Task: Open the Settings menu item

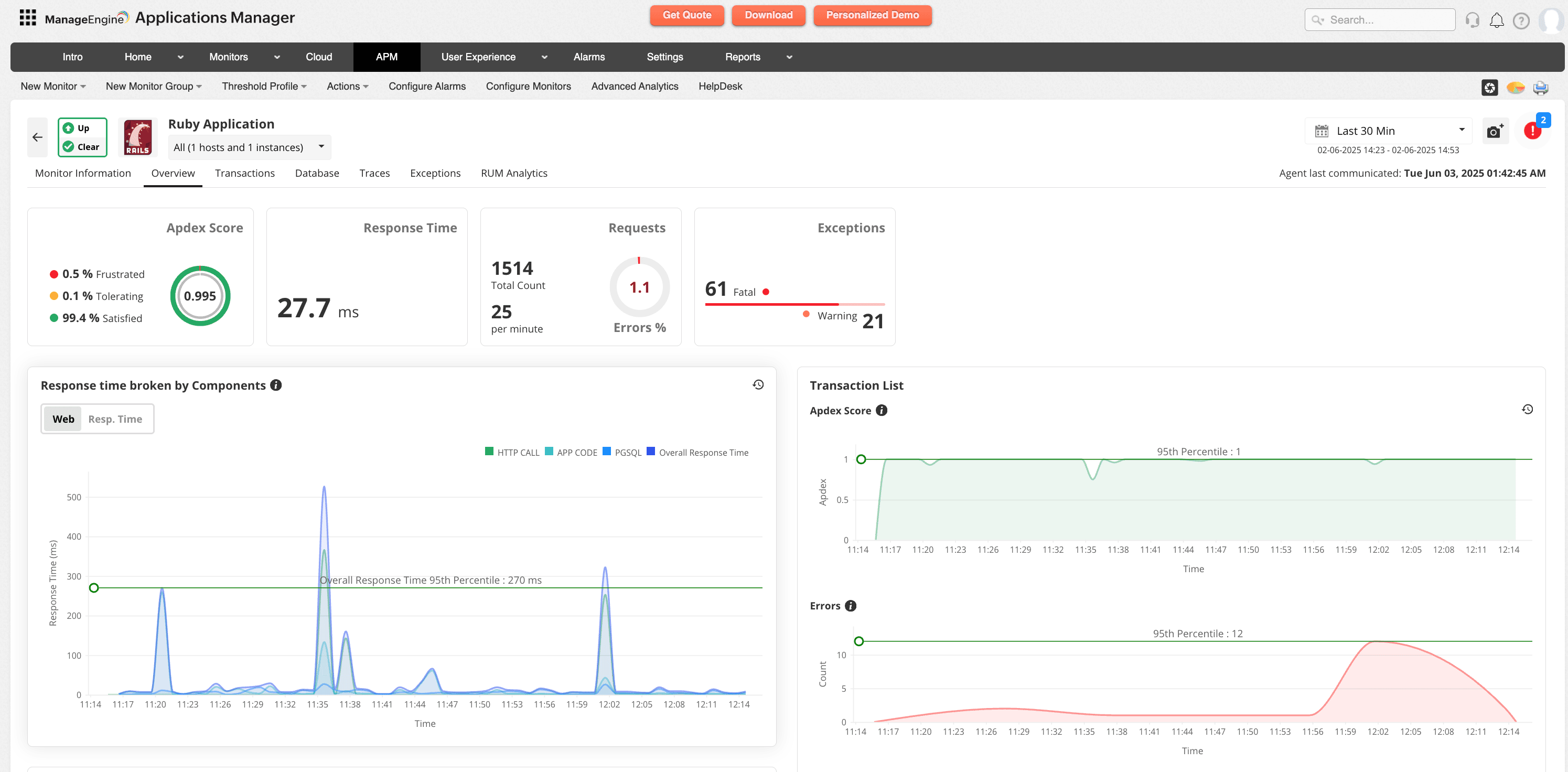Action: pos(665,57)
